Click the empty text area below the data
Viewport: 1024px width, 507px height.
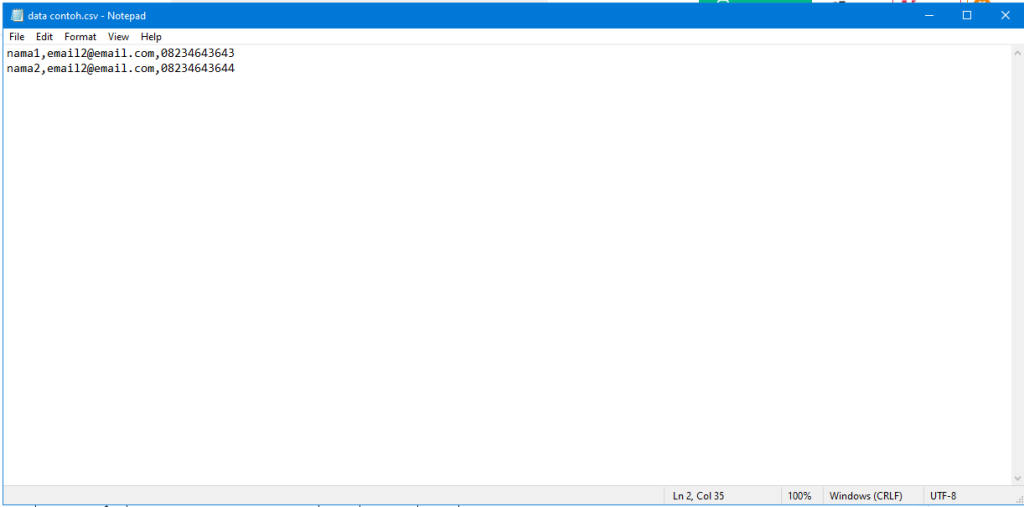point(500,280)
